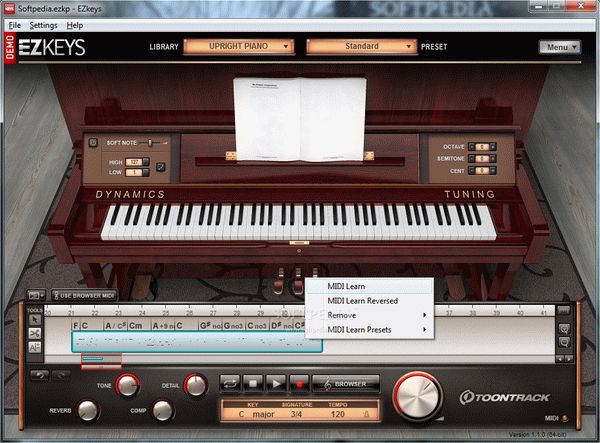
Task: Open the track menu dropdown left of Use Browser MIDI
Action: click(36, 295)
